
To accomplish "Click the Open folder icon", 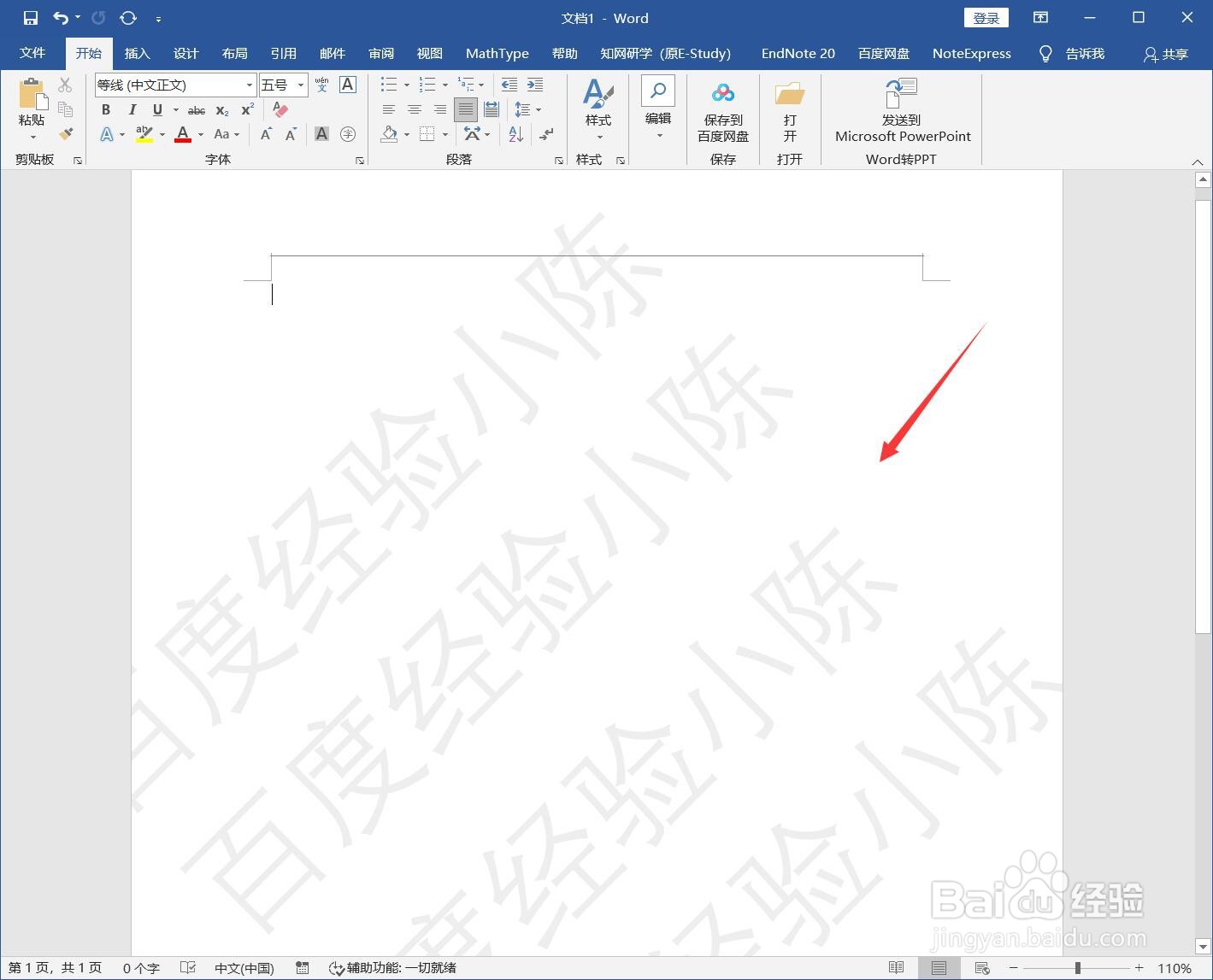I will 790,93.
